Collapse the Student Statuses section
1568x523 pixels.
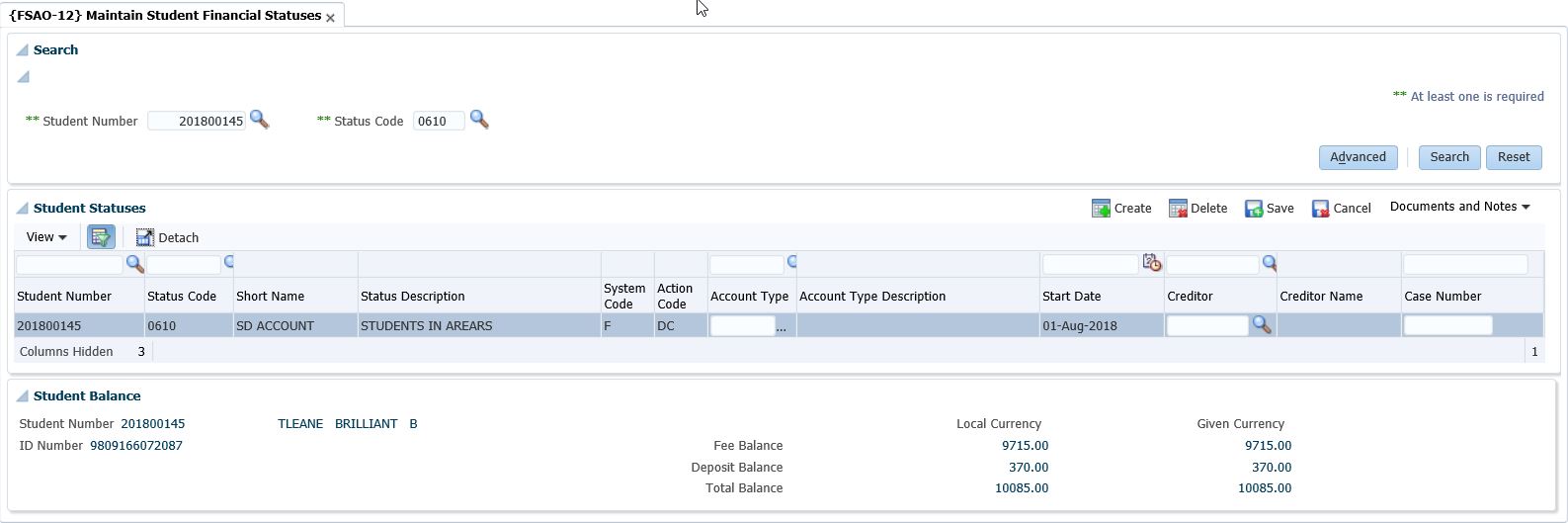pyautogui.click(x=22, y=209)
